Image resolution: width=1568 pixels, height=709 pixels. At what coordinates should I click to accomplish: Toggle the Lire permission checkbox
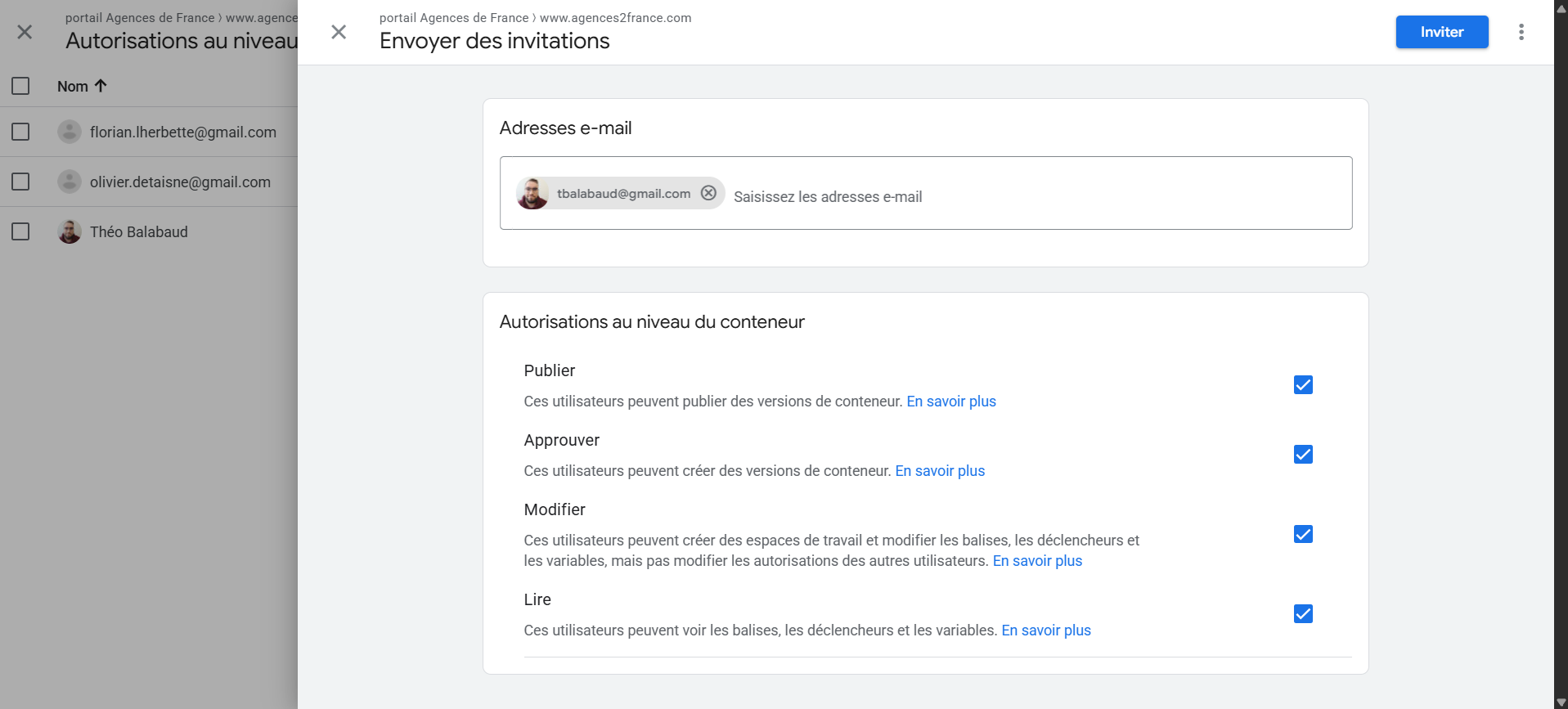pyautogui.click(x=1303, y=614)
